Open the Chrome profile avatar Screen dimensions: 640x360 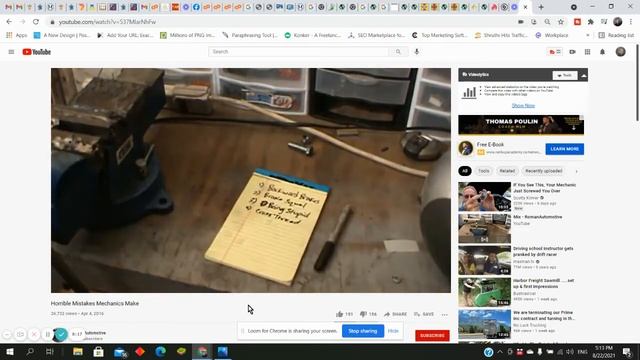pyautogui.click(x=618, y=22)
